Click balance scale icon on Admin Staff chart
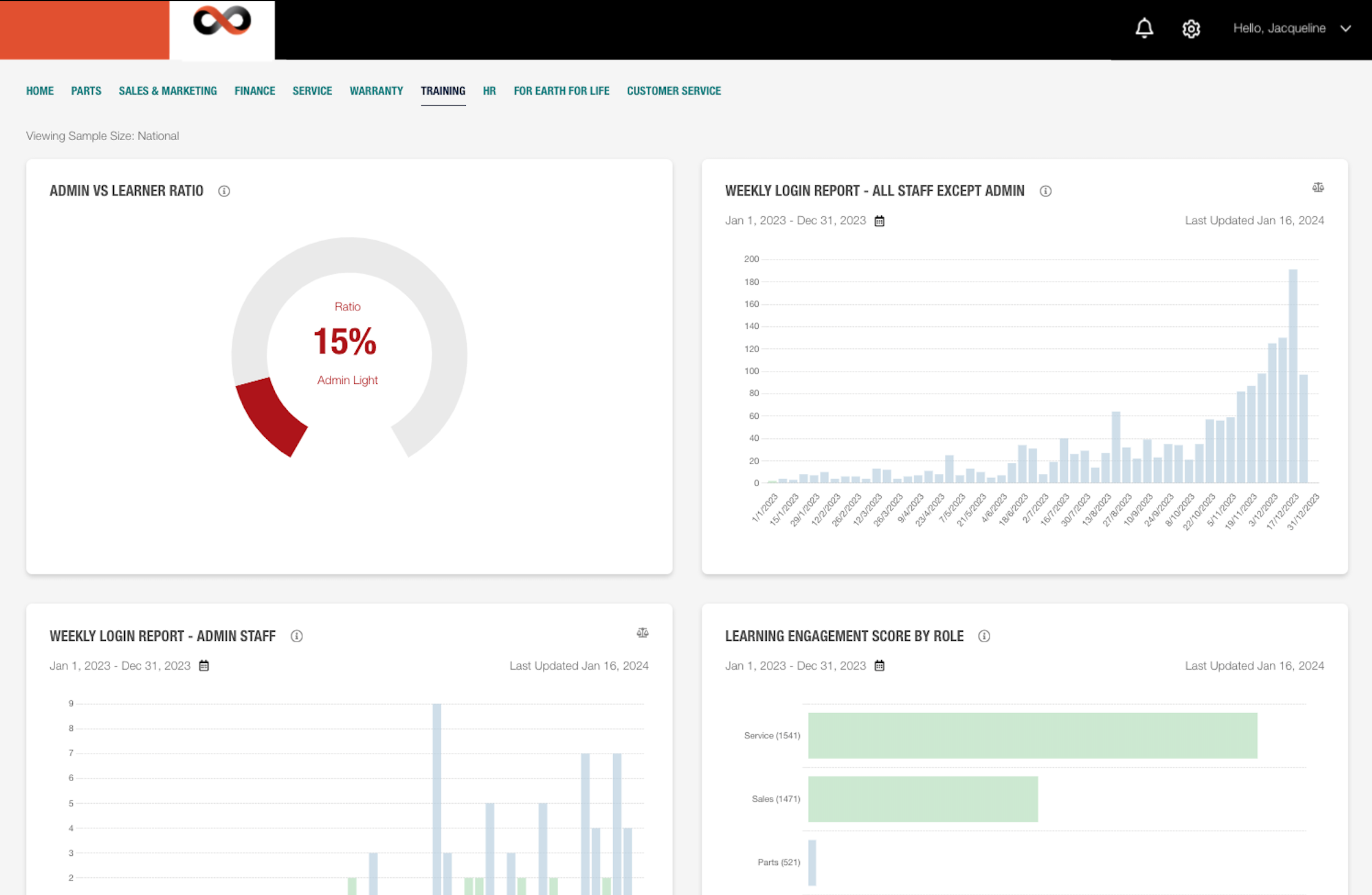The width and height of the screenshot is (1372, 895). coord(642,633)
